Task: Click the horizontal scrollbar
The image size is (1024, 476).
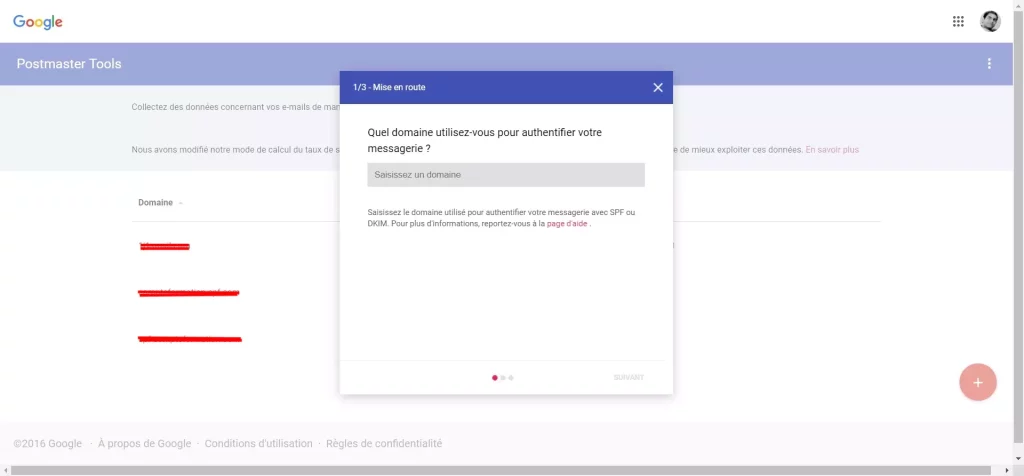Action: (x=502, y=470)
